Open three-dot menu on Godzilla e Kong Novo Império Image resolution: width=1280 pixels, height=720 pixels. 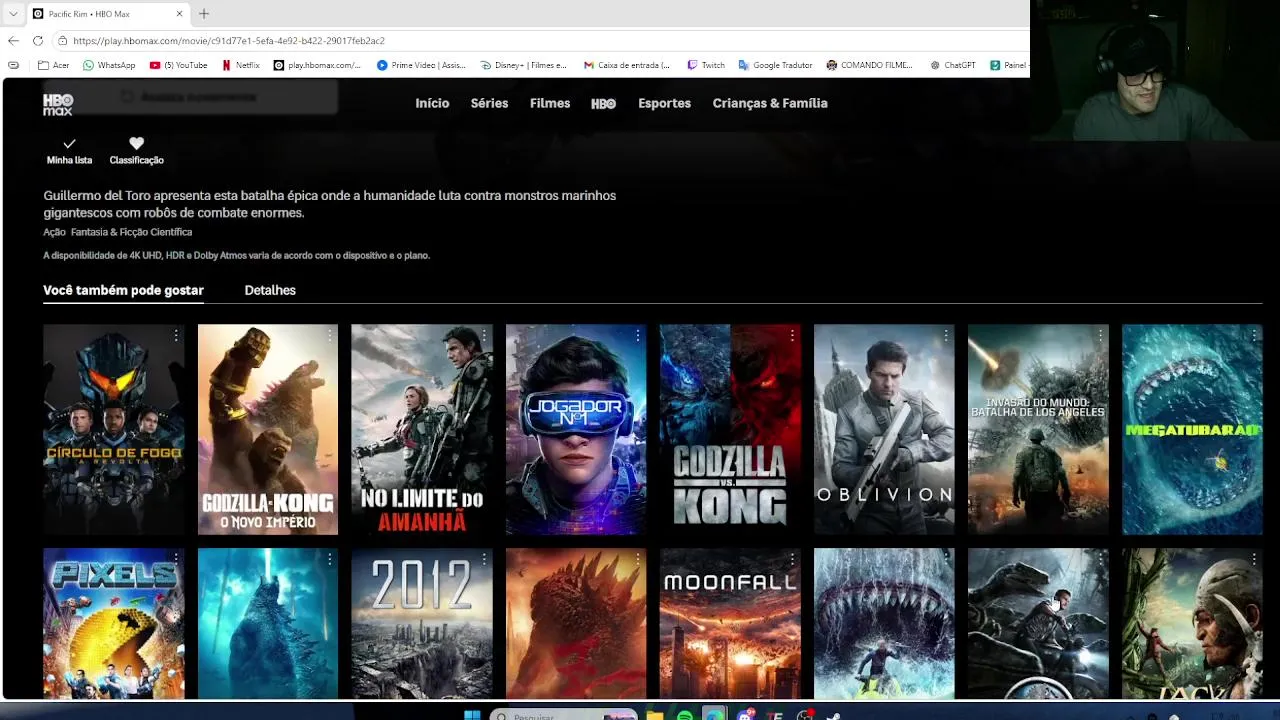pyautogui.click(x=330, y=335)
